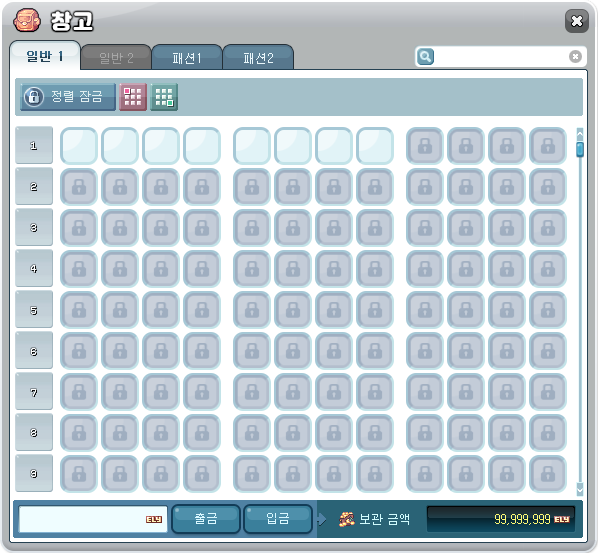Click the first locked slot in row 6
Viewport: 598px width, 553px height.
coord(79,351)
